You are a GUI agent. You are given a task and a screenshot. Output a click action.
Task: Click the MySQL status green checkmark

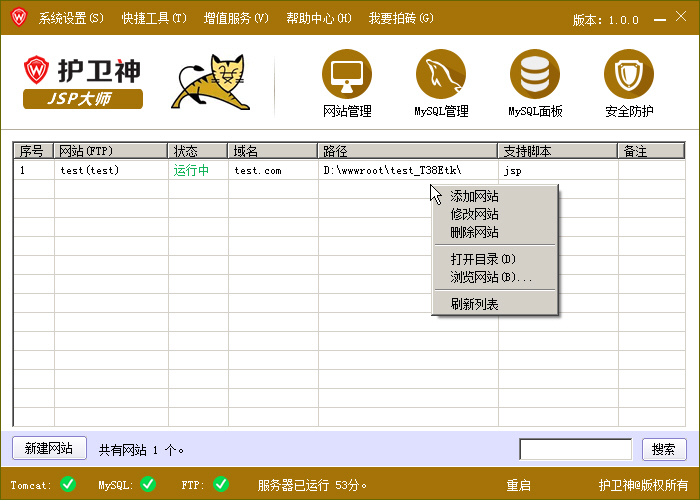pos(148,484)
